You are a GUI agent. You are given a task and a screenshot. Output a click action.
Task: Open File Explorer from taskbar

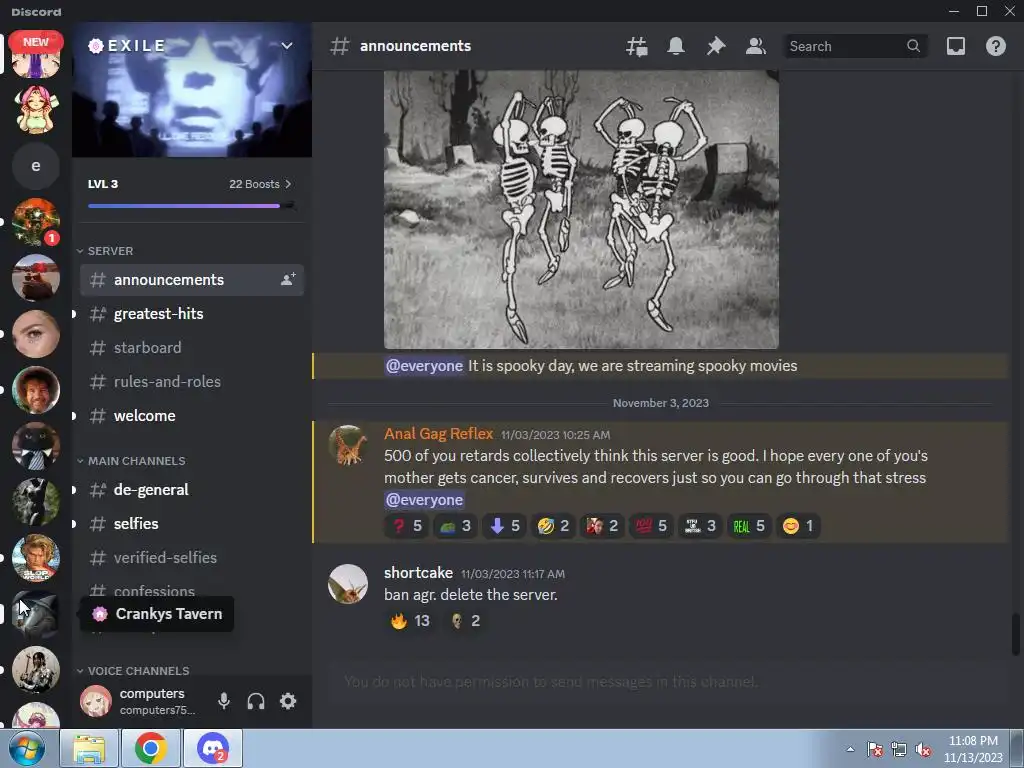pyautogui.click(x=89, y=748)
